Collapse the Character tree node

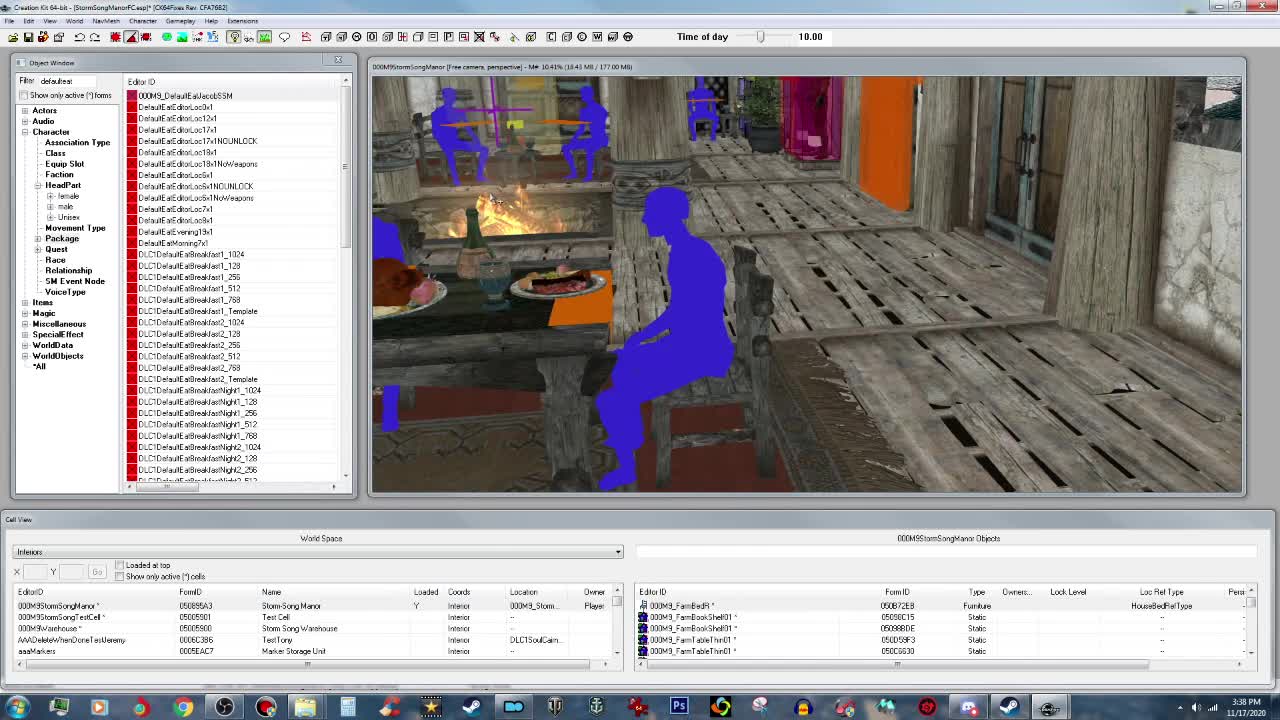(x=25, y=132)
